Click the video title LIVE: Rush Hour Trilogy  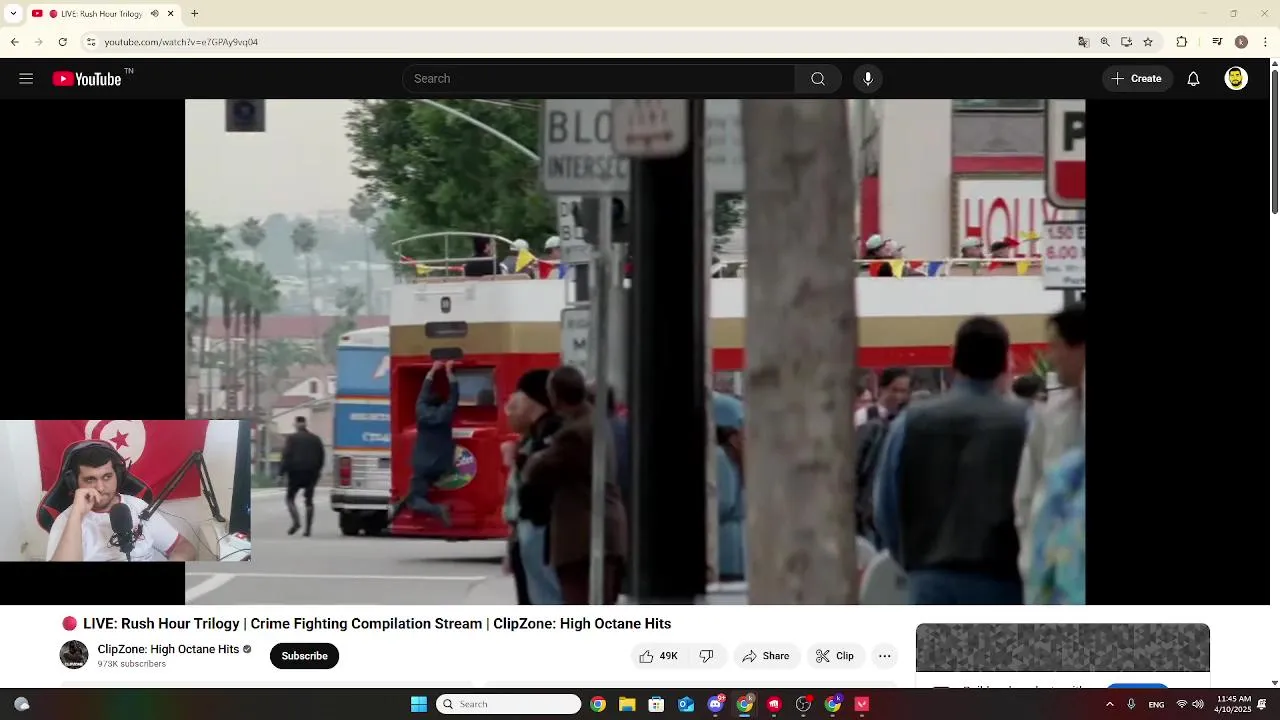click(377, 624)
